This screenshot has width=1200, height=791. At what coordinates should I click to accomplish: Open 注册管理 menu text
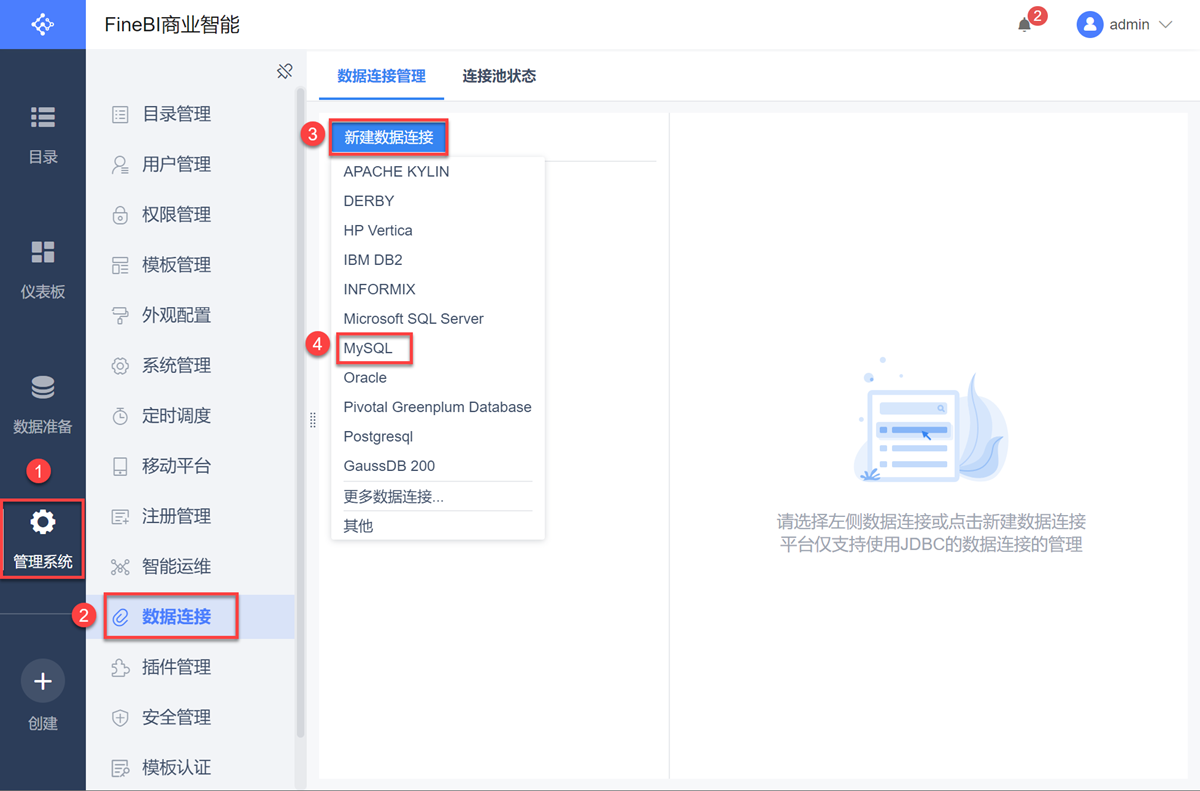coord(177,517)
